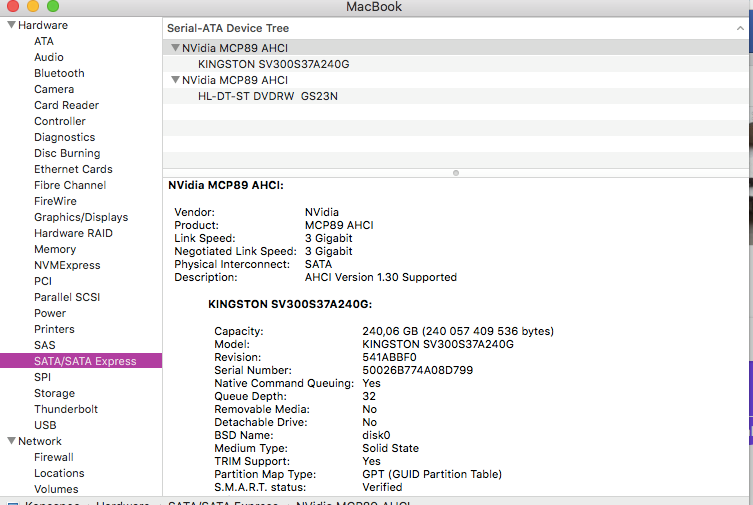Open Disc Burning category

pos(67,153)
